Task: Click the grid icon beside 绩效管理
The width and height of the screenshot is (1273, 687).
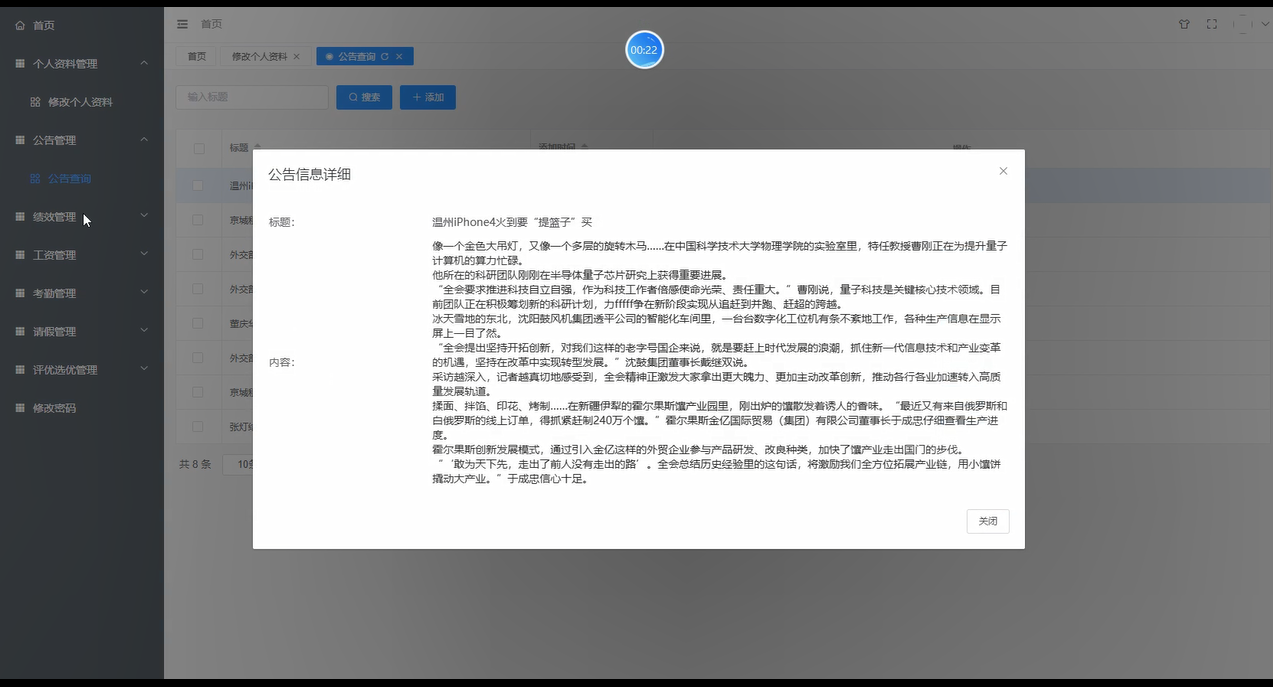Action: click(20, 217)
